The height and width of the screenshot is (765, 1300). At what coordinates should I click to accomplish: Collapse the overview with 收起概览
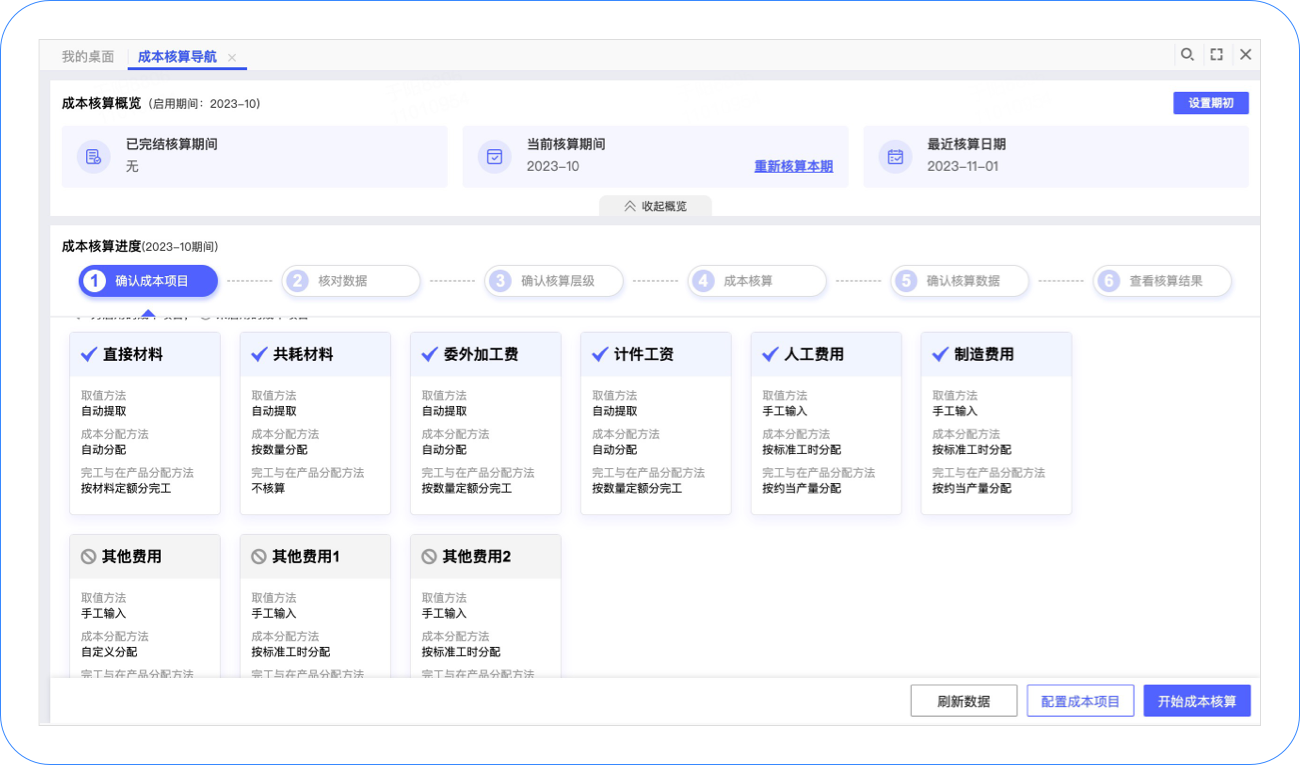tap(655, 206)
